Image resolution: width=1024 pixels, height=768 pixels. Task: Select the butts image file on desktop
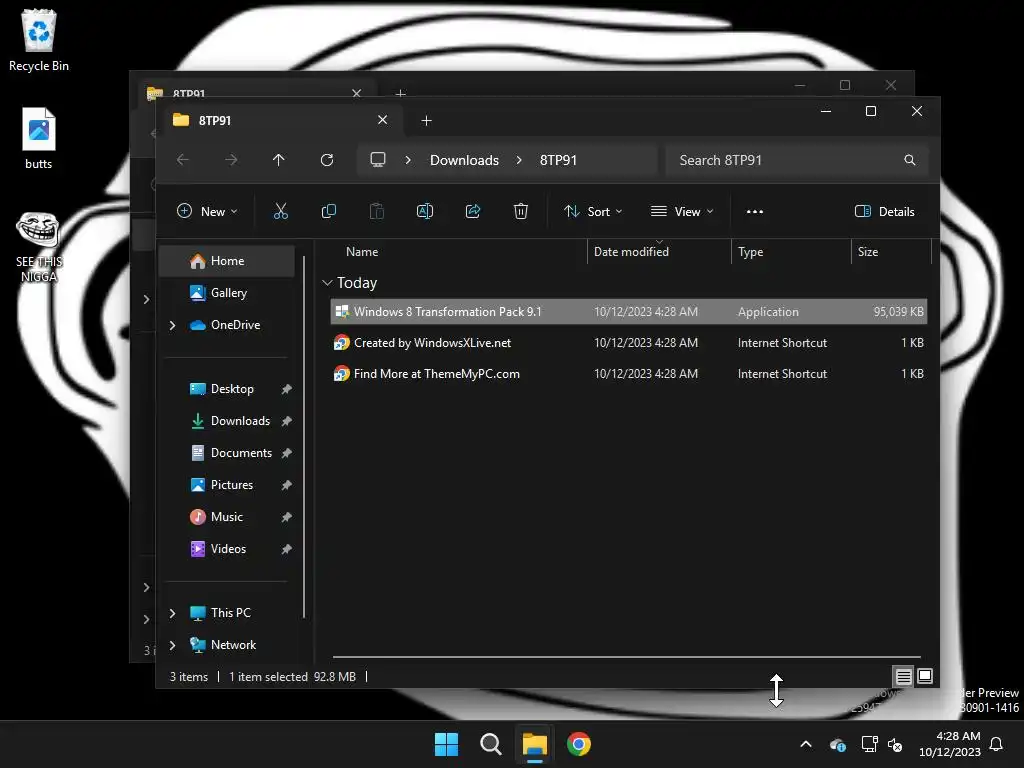(39, 138)
